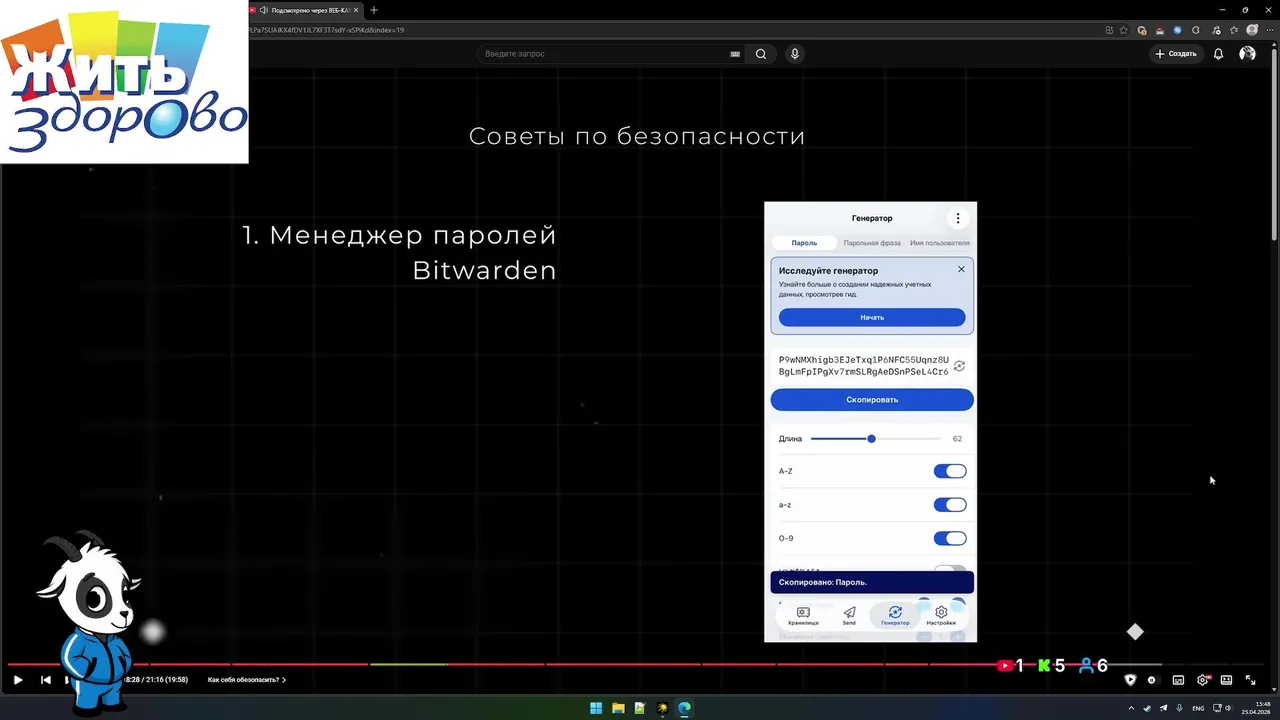Screen dimensions: 1280x720
Task: Open the Send tab in Bitwarden
Action: (849, 615)
